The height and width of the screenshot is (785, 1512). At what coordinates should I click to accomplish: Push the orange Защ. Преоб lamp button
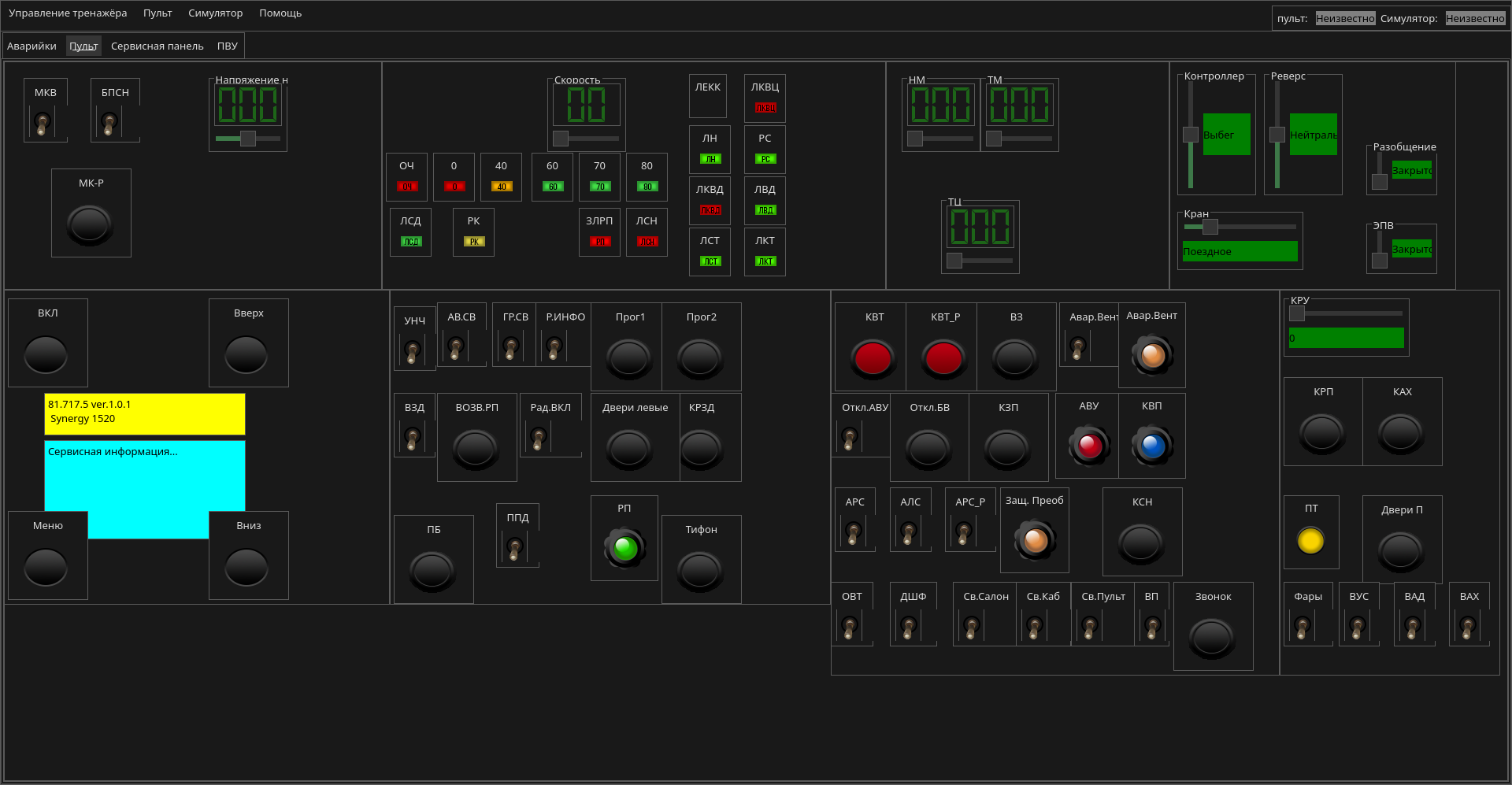point(1035,540)
